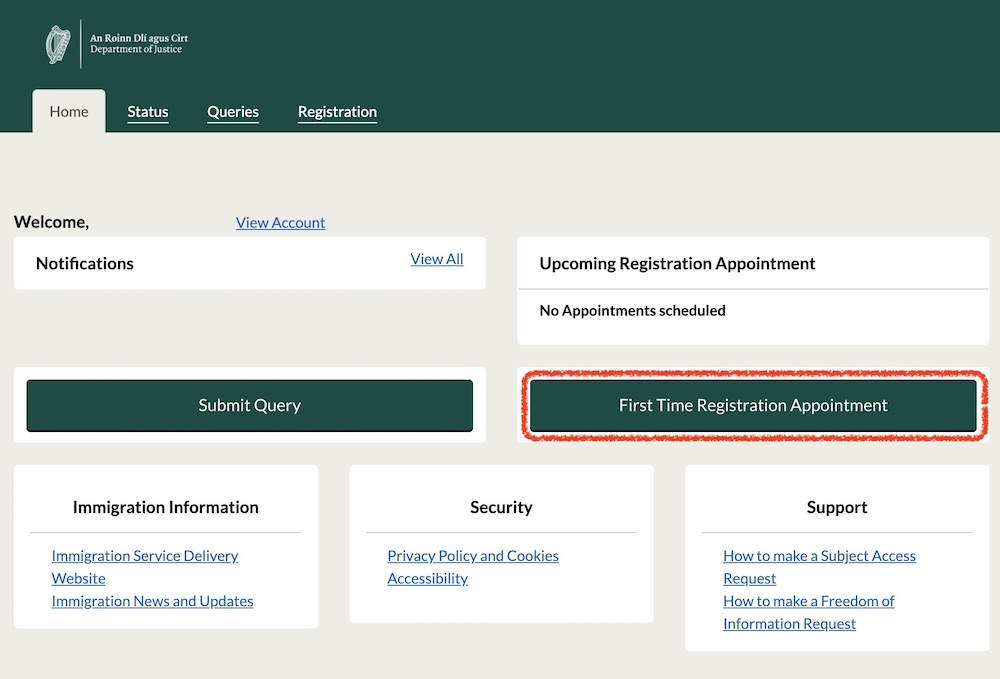Screen dimensions: 1000x679
Task: Click the View Account link
Action: [x=280, y=223]
